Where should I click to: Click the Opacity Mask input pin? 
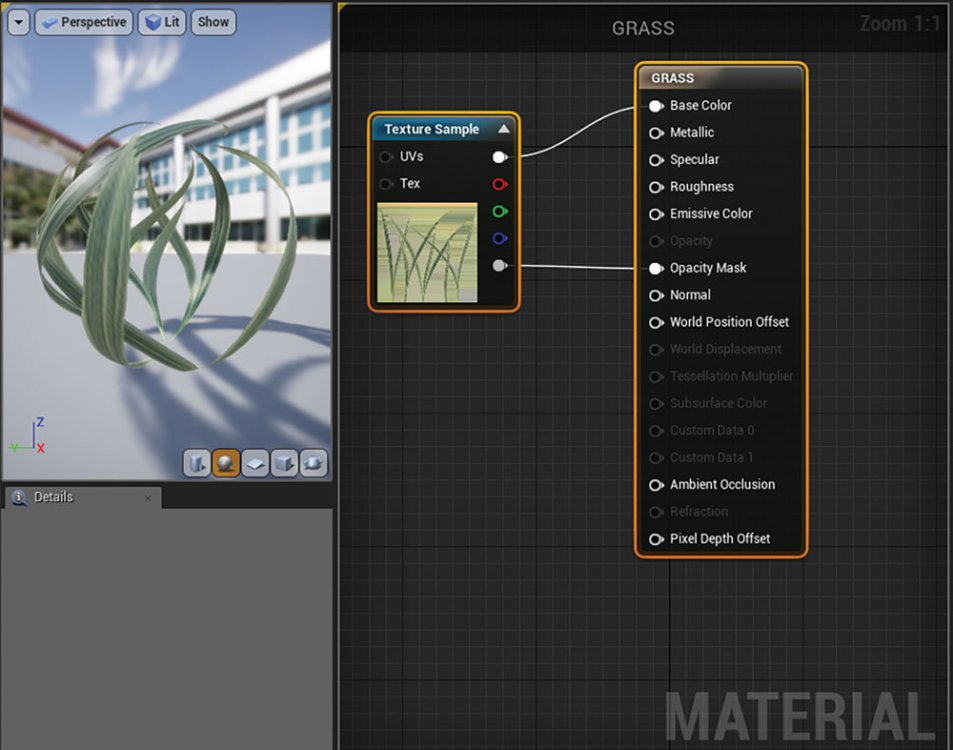(656, 268)
